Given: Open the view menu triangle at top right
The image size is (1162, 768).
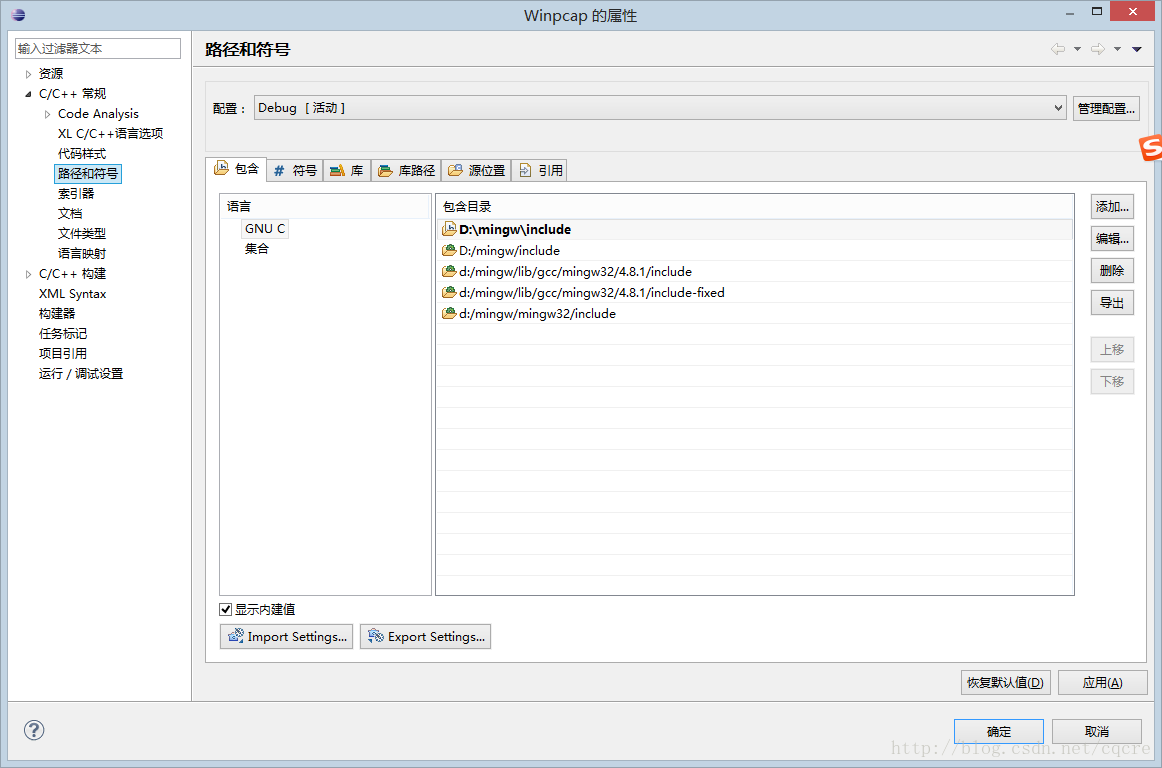Looking at the screenshot, I should point(1137,49).
